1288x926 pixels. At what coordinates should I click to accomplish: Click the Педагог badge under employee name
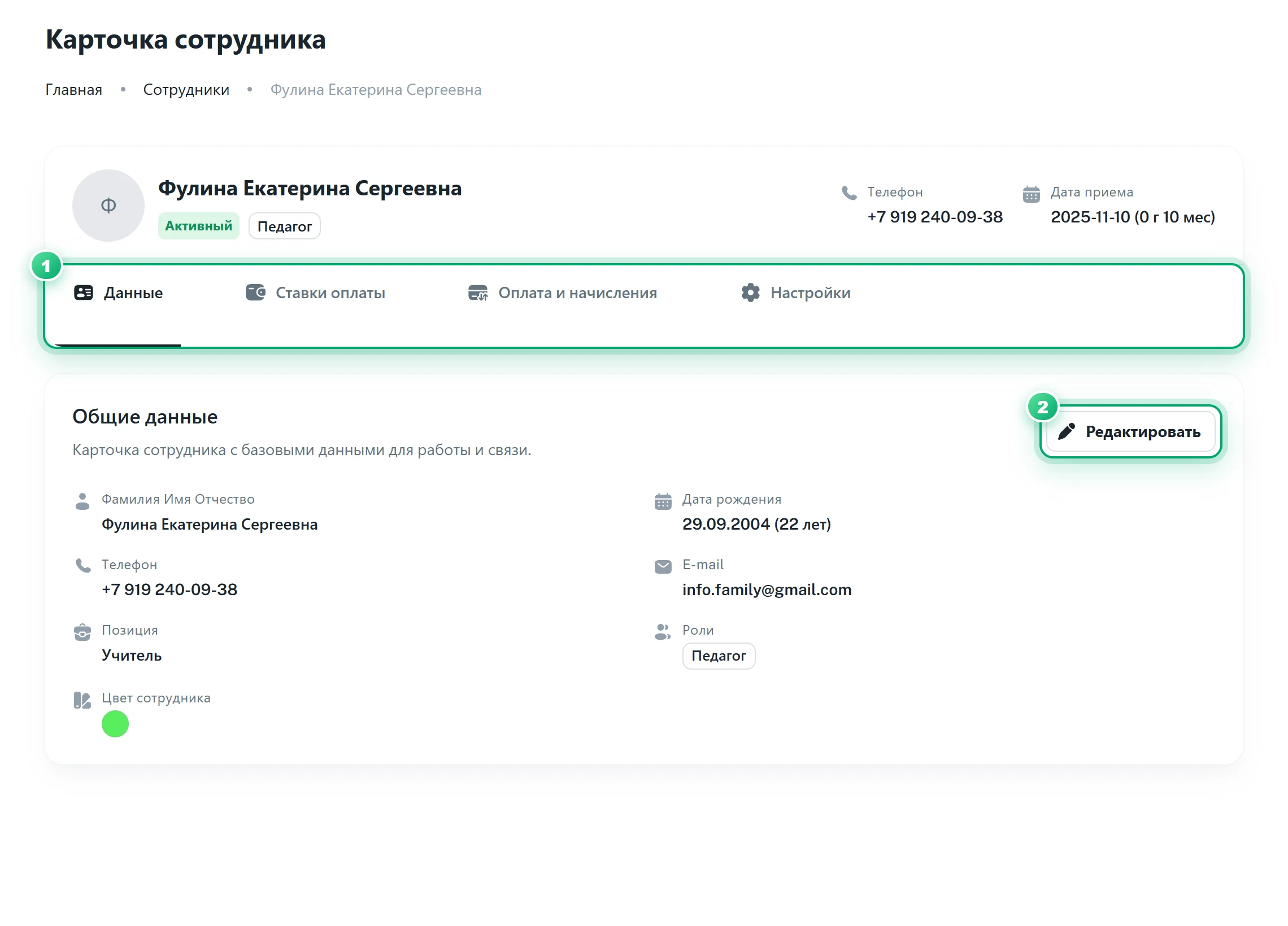(x=285, y=226)
